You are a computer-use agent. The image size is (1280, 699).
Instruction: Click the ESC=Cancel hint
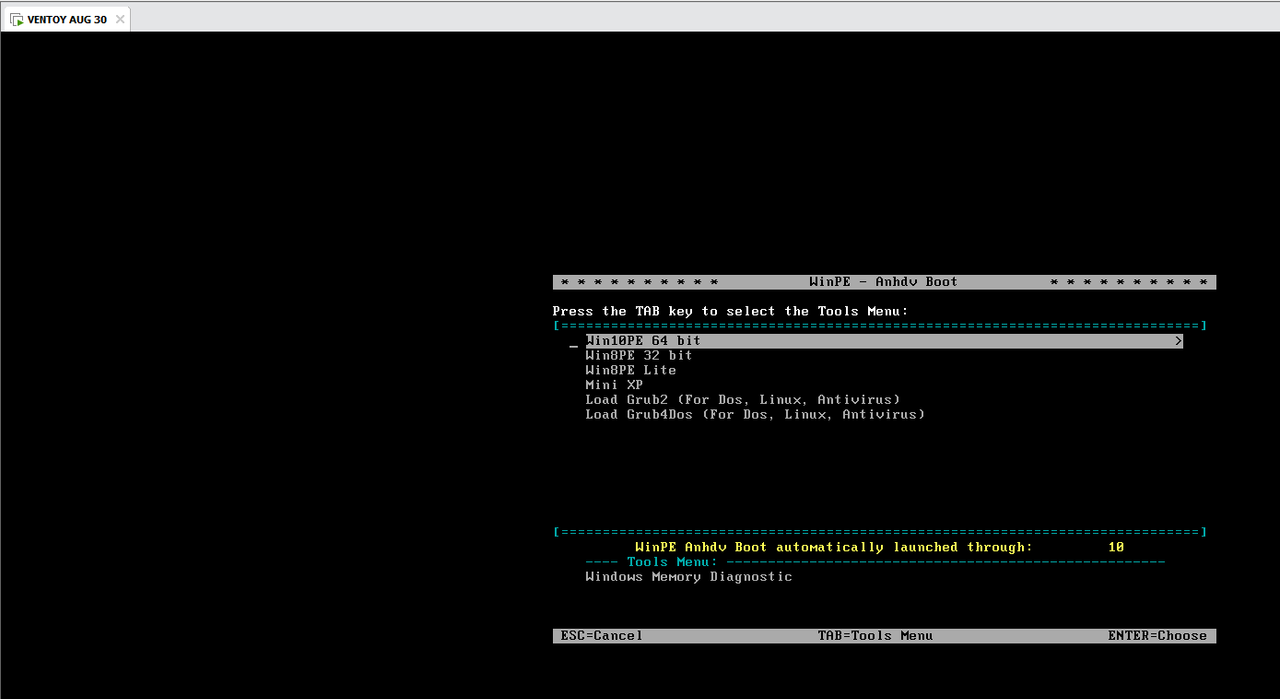[x=602, y=636]
